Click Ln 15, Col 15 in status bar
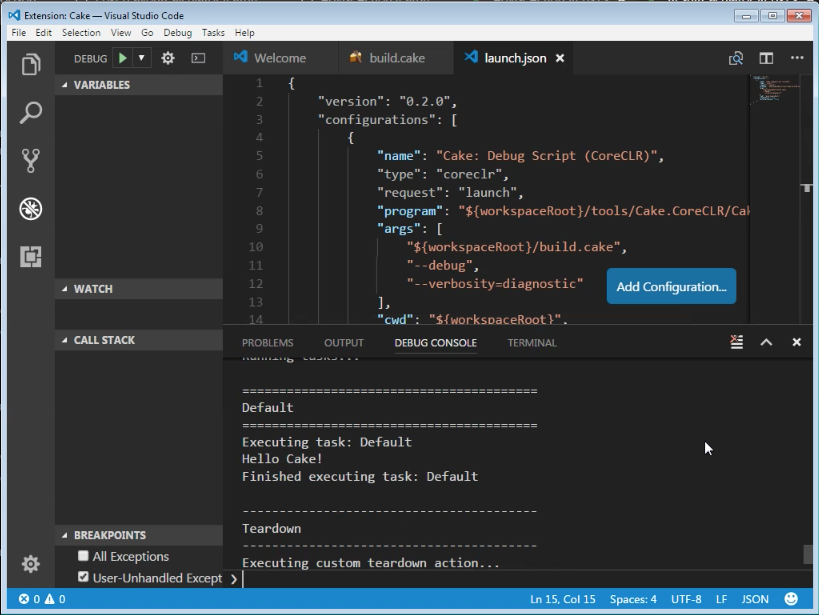The image size is (819, 615). [563, 599]
